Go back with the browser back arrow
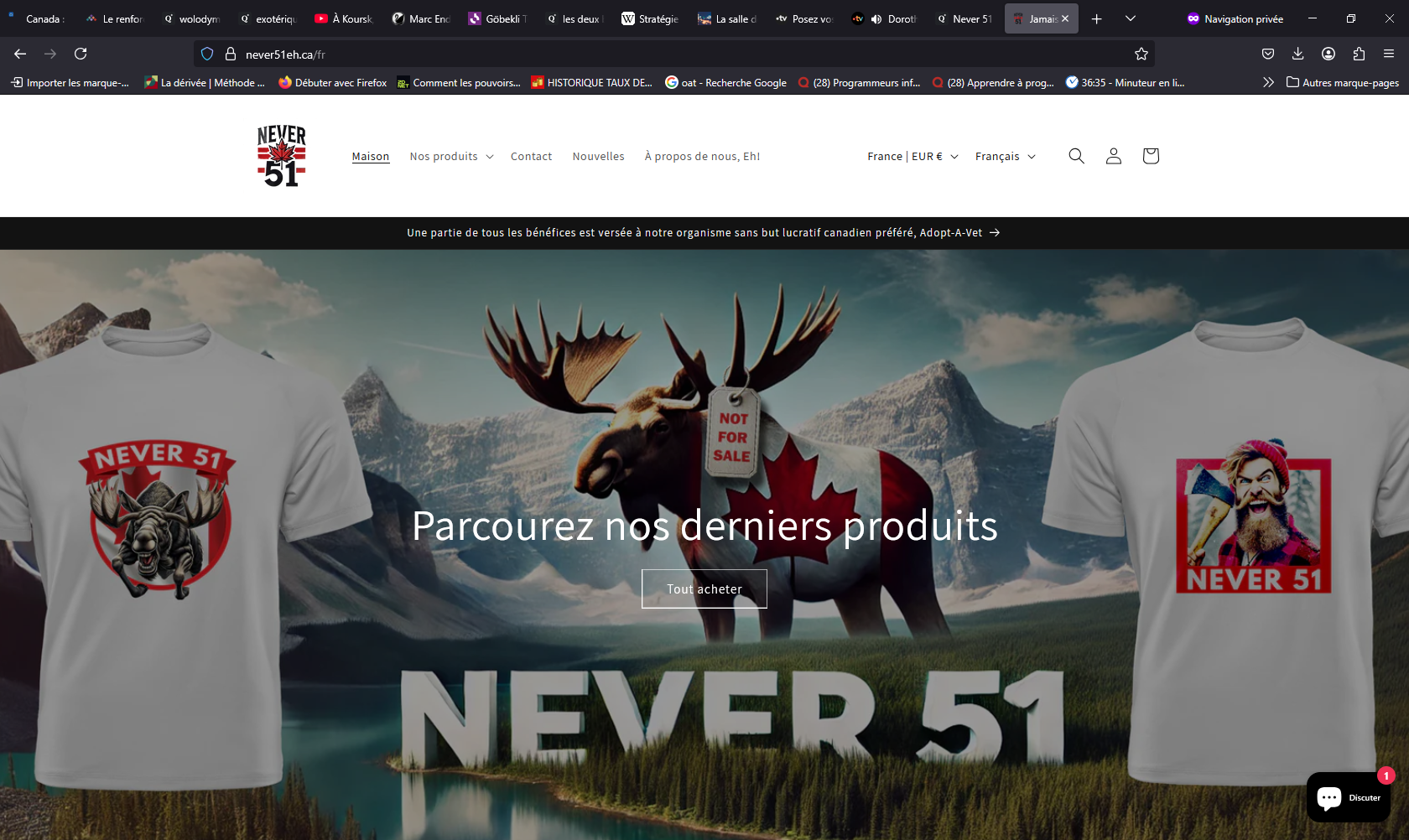1409x840 pixels. [x=20, y=54]
